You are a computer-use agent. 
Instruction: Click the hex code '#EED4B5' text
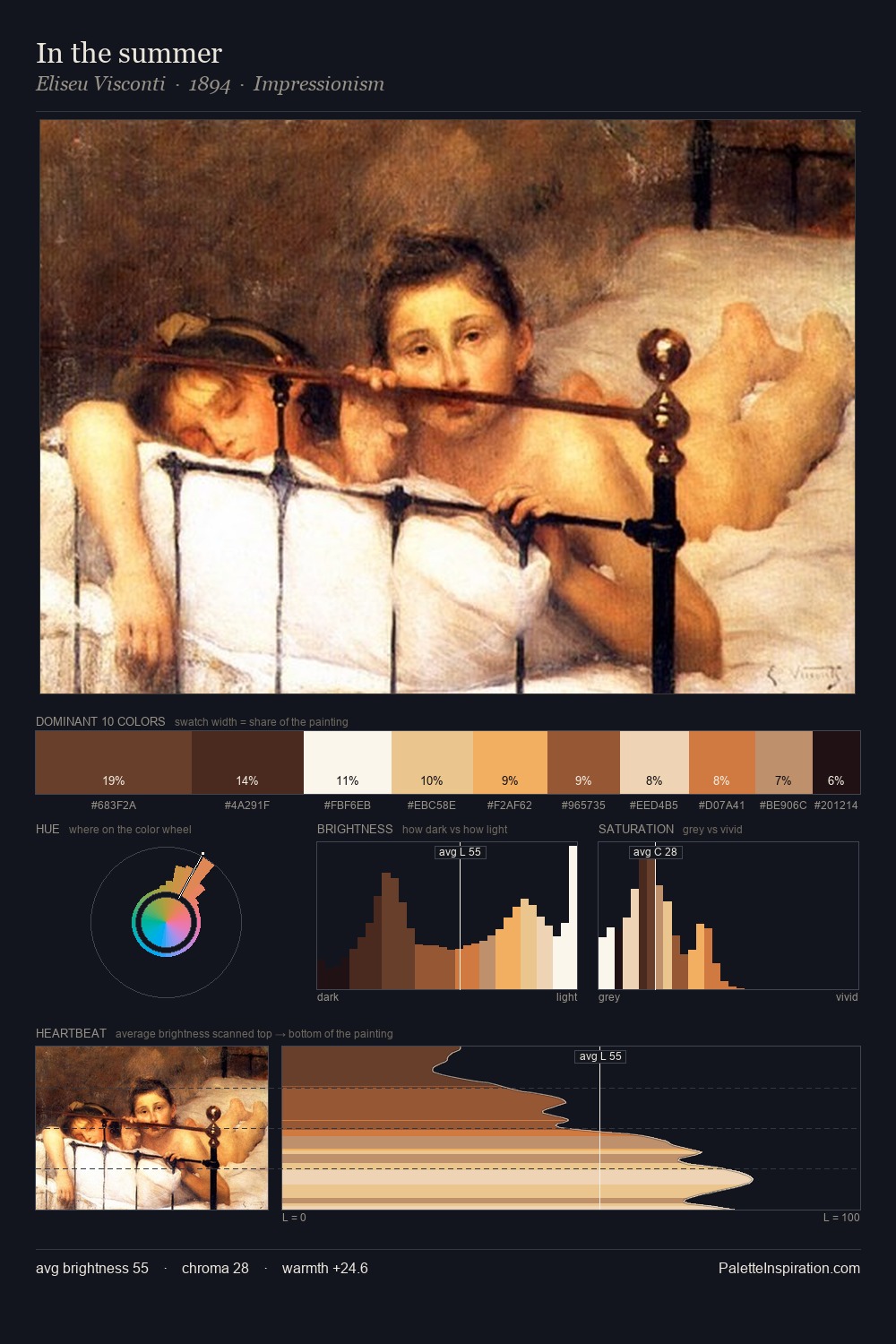(654, 806)
